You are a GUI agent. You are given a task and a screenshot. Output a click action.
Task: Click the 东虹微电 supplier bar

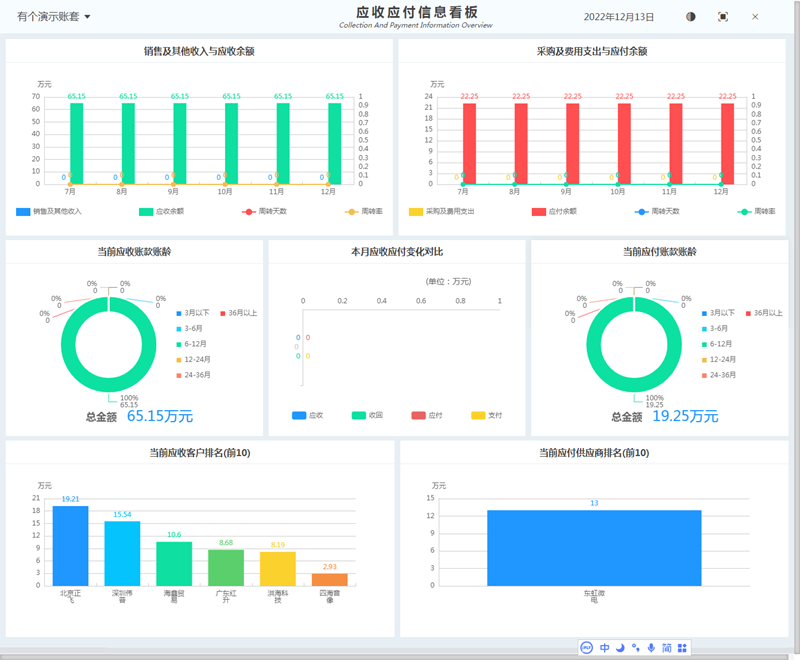click(x=594, y=547)
